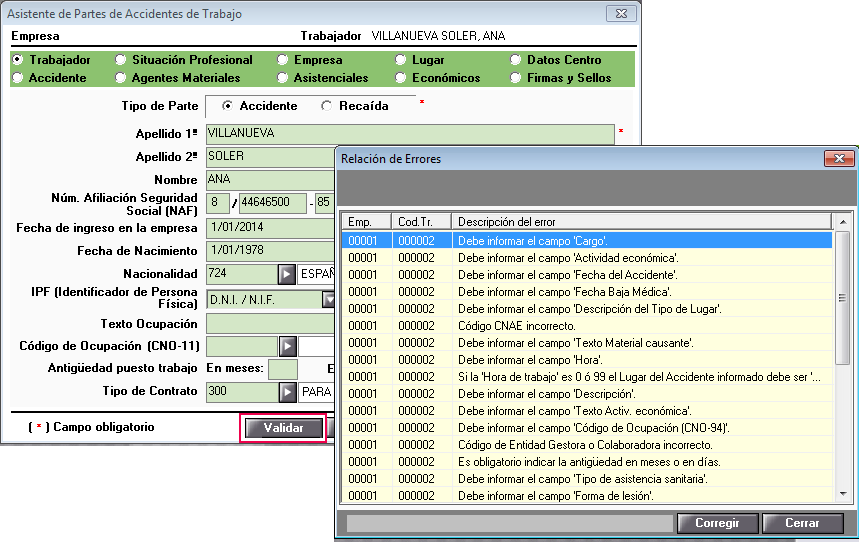This screenshot has height=542, width=859.
Task: Click the Antigüedad En meses field
Action: (283, 369)
